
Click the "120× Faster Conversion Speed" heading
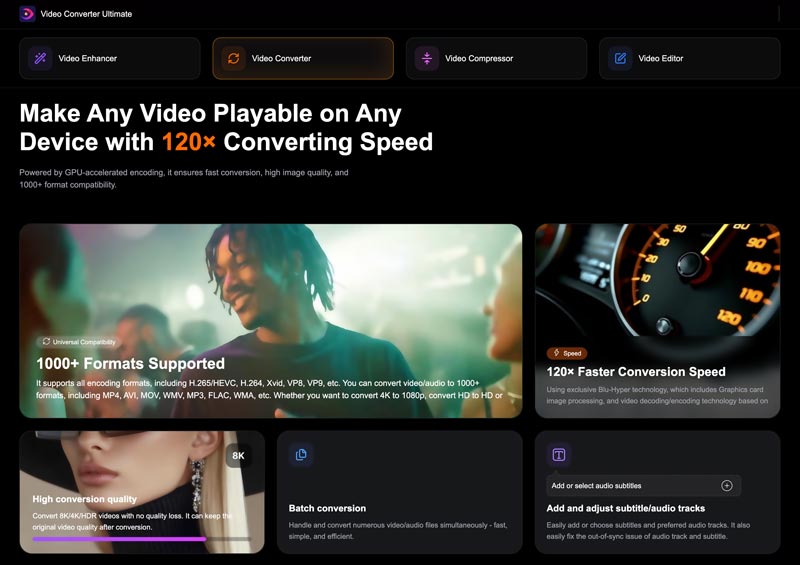click(636, 372)
